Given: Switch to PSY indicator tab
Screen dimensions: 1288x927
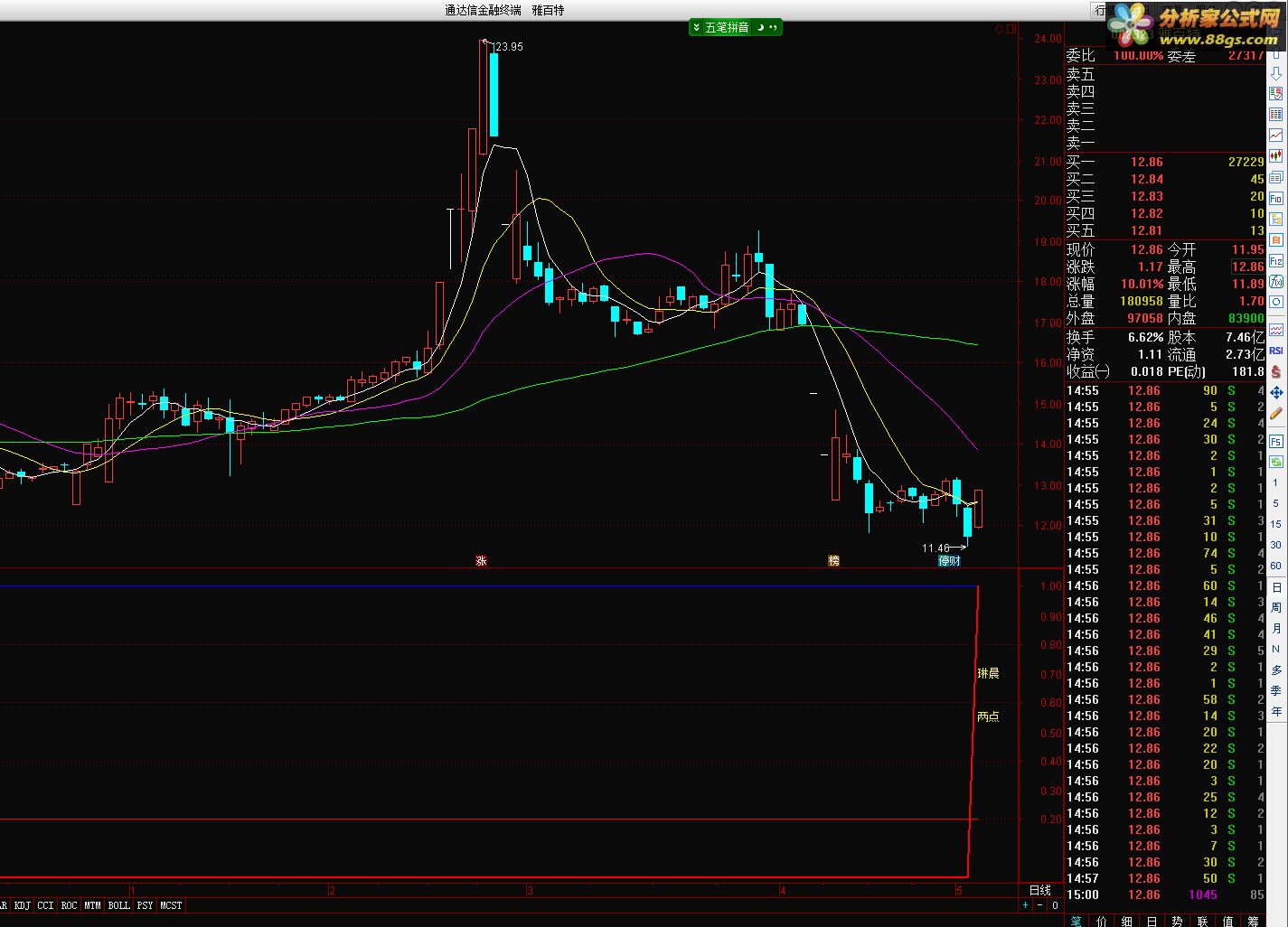Looking at the screenshot, I should tap(145, 905).
